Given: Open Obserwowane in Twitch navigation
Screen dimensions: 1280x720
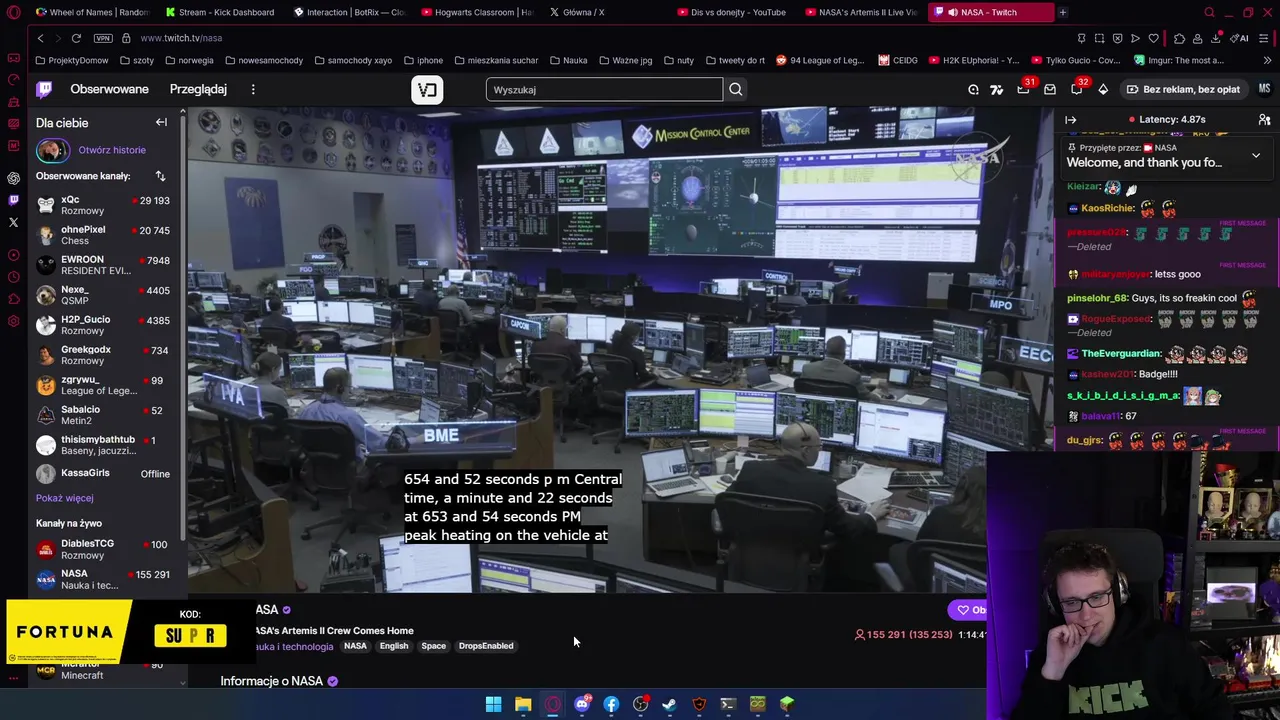Looking at the screenshot, I should click(109, 89).
